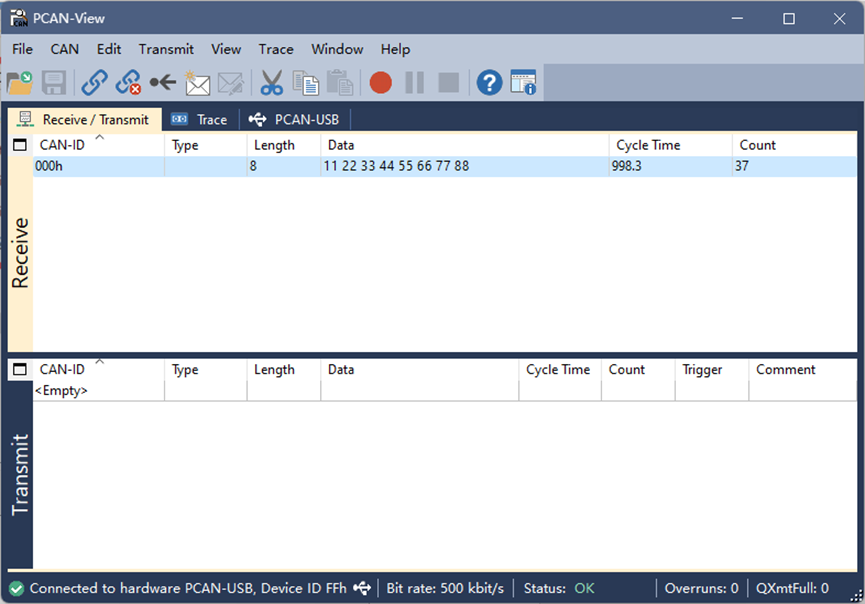The height and width of the screenshot is (604, 865).
Task: Switch to the PCAN-USB tab
Action: 295,120
